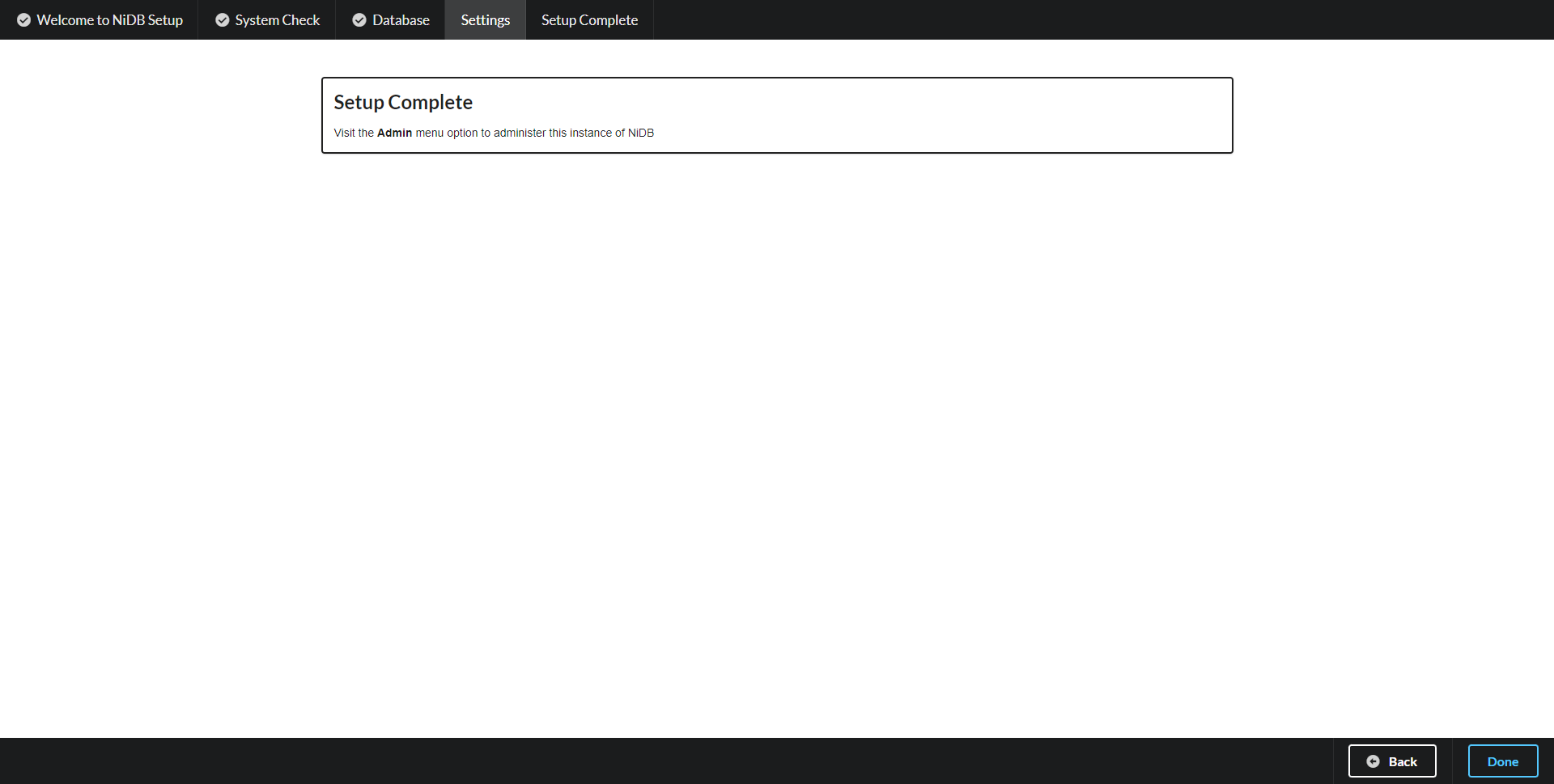1554x784 pixels.
Task: Click the empty dark area of the footer bar
Action: [x=647, y=761]
